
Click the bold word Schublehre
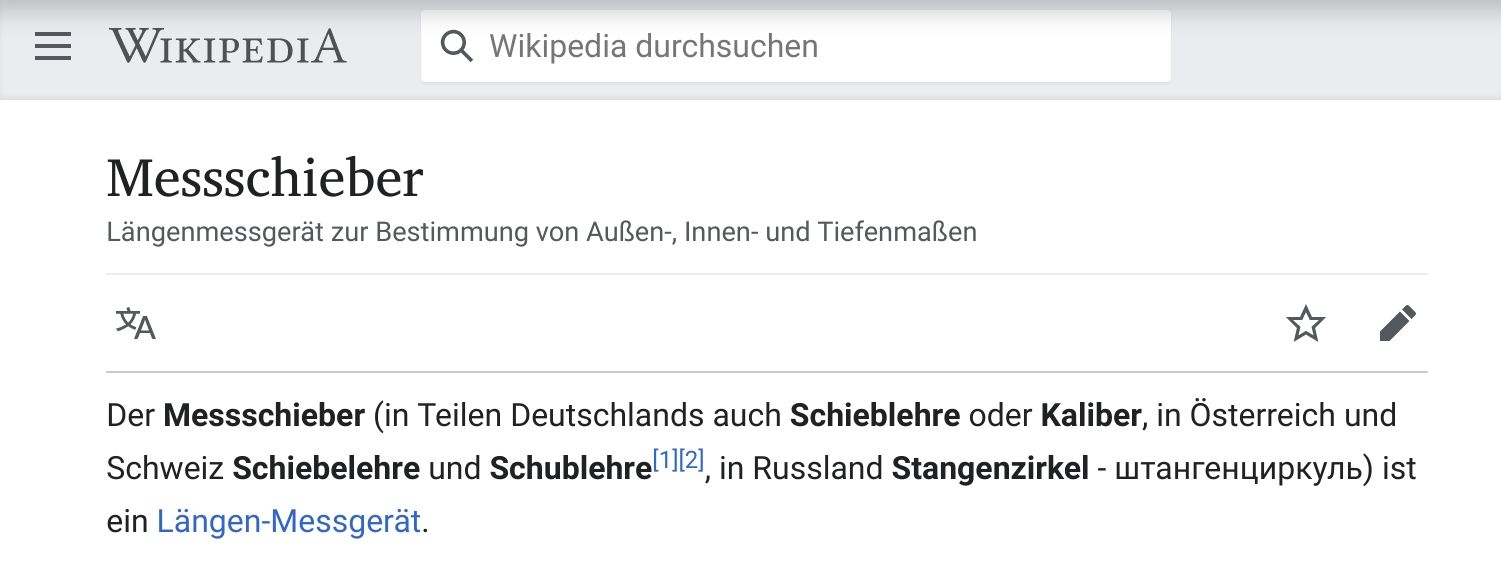coord(570,469)
